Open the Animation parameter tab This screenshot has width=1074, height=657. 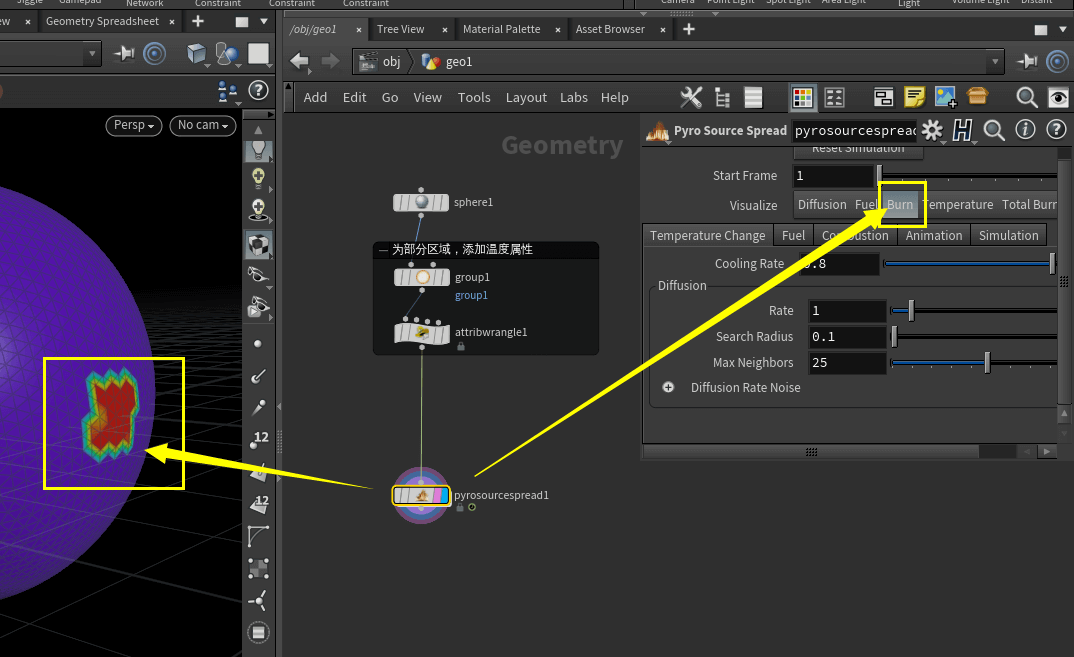[934, 236]
